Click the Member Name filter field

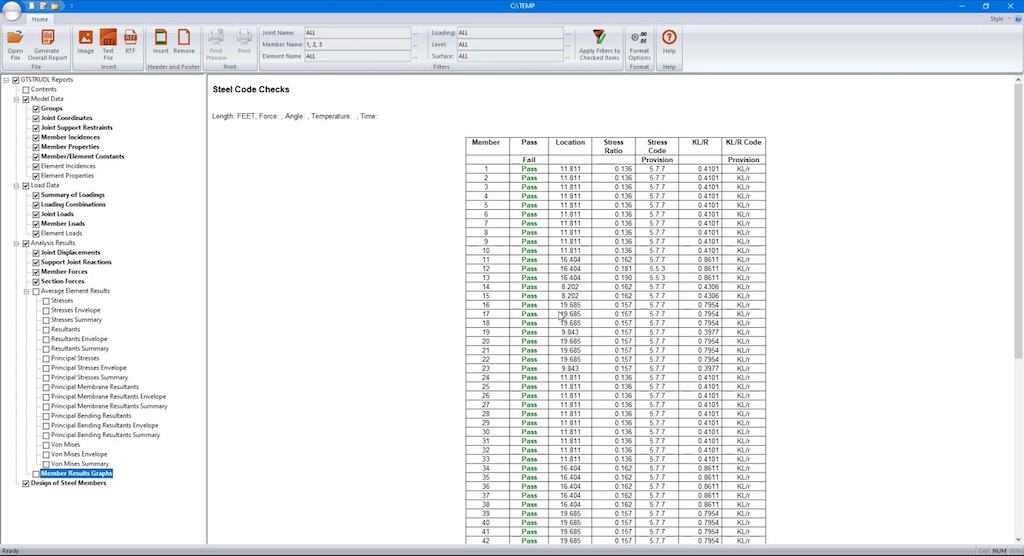coord(357,44)
